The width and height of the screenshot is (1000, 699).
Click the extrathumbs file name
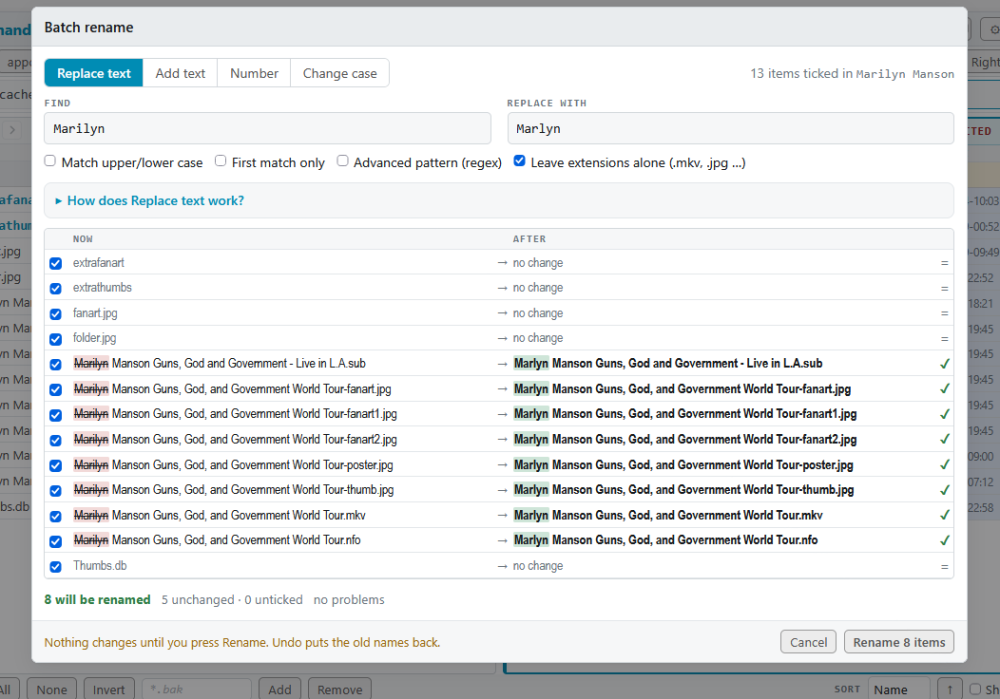point(102,288)
